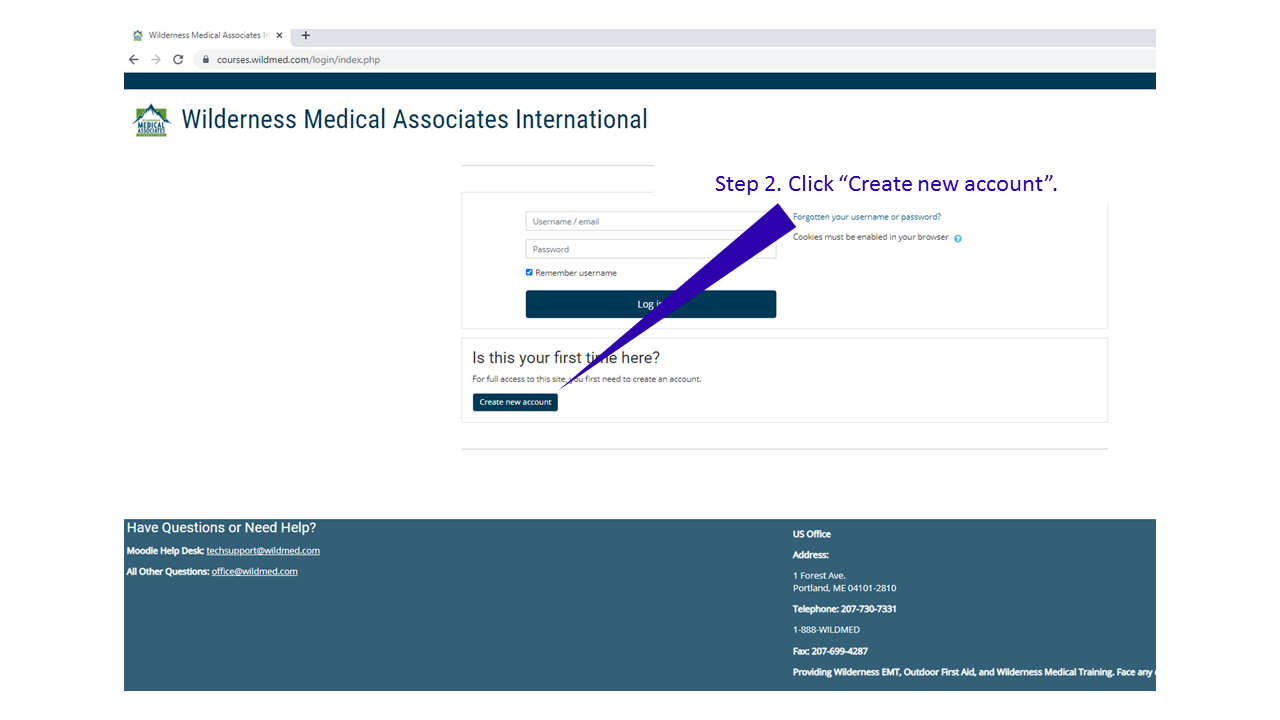Click 'Portland, ME 04101-2810' text
Image resolution: width=1280 pixels, height=720 pixels.
coord(844,588)
